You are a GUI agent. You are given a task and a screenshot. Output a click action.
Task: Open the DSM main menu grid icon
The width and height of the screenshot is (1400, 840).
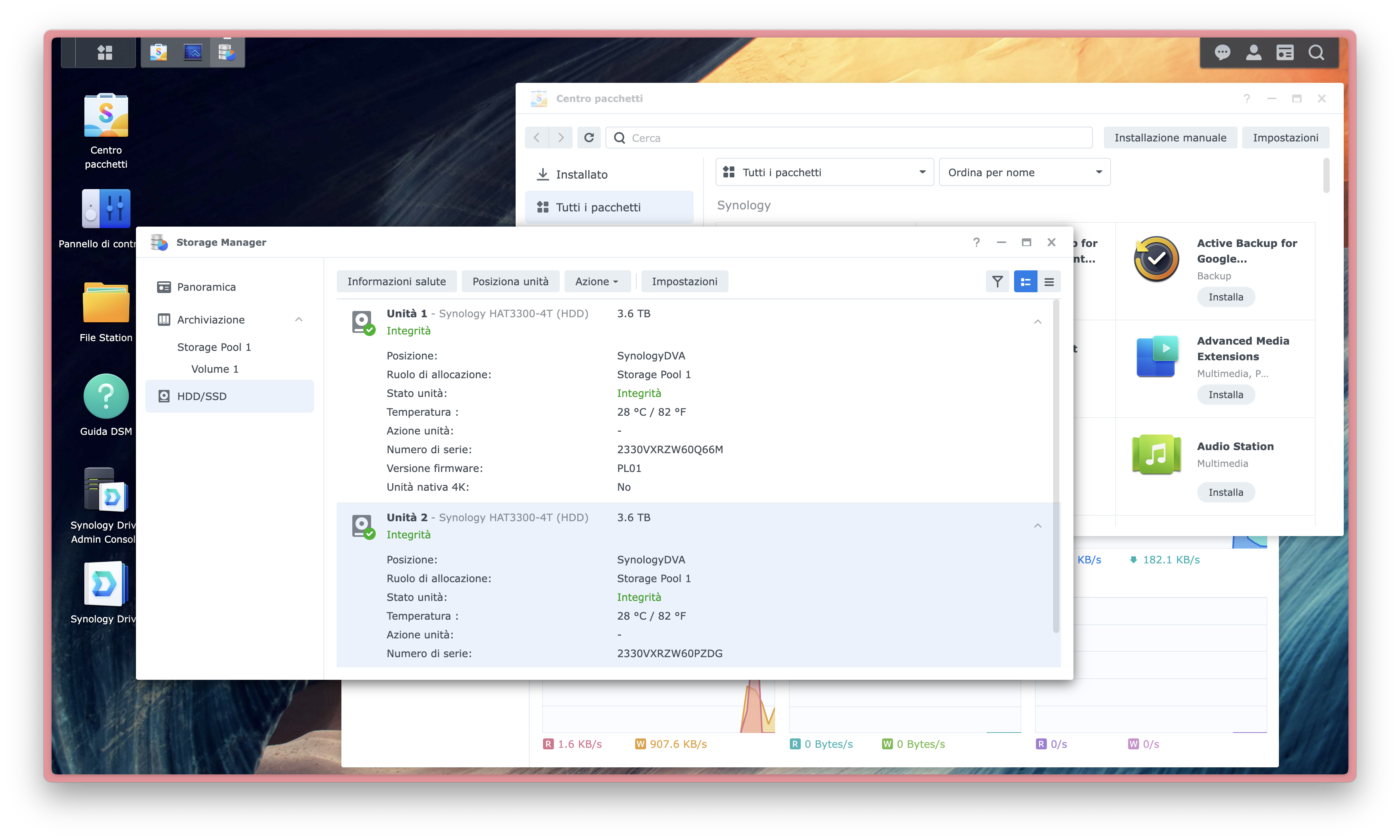point(105,53)
